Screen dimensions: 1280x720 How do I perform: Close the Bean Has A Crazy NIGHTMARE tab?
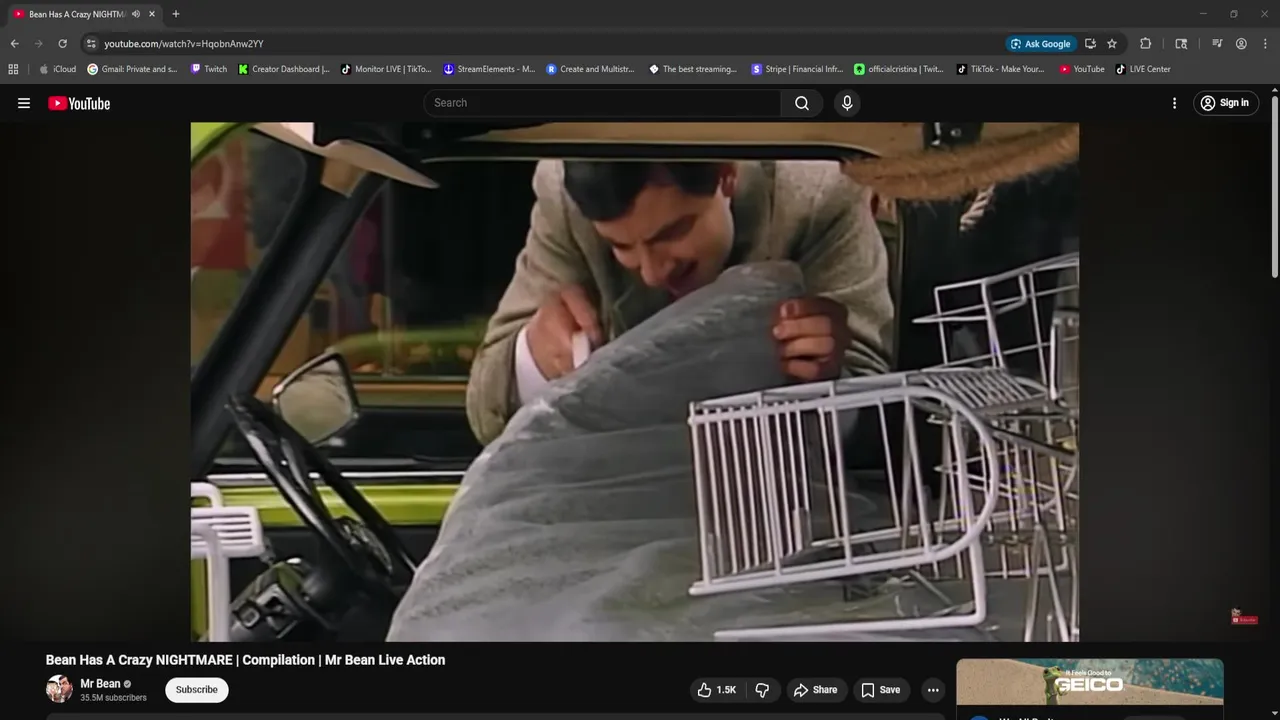[152, 14]
